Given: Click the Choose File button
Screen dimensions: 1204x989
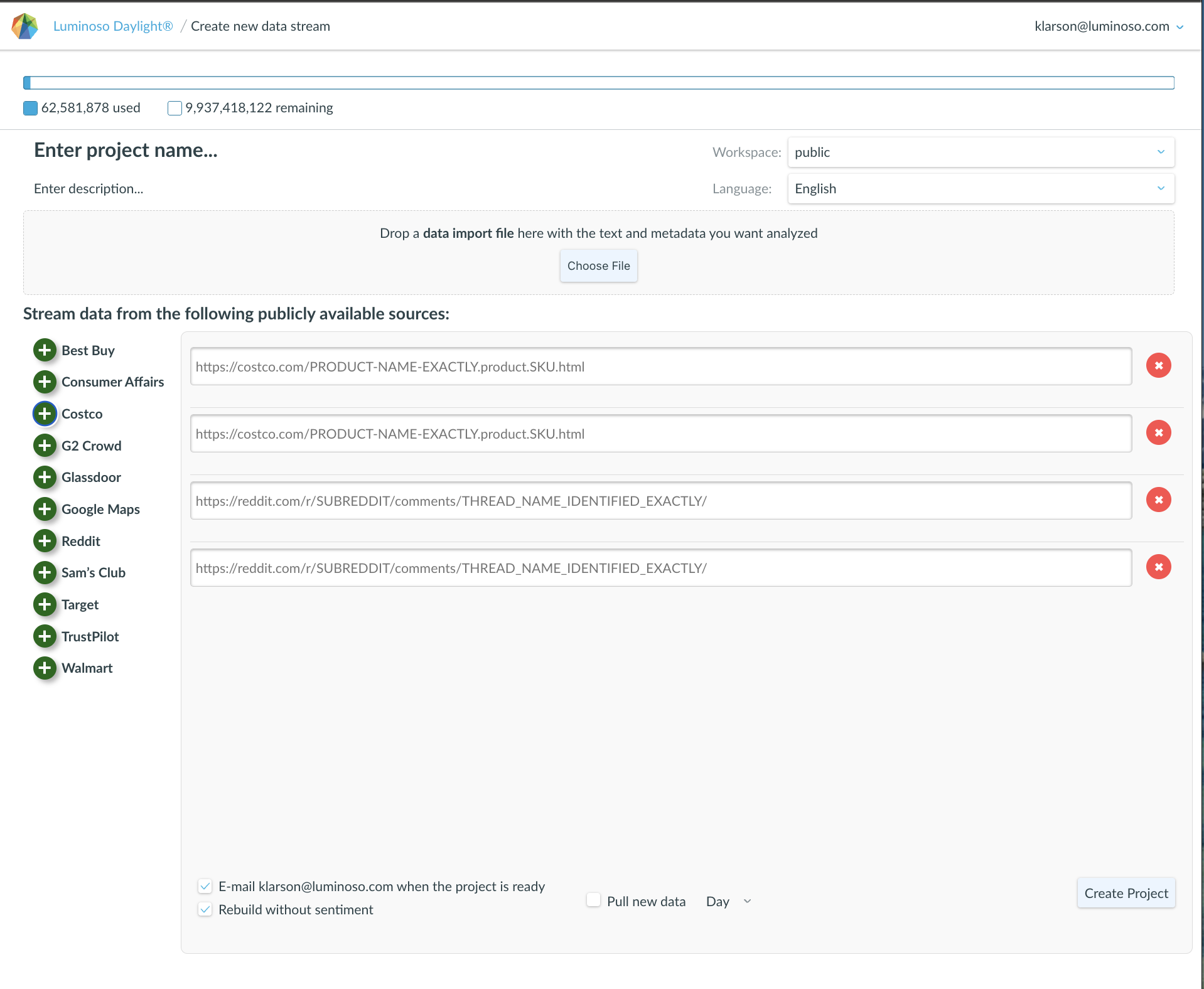Looking at the screenshot, I should 598,266.
